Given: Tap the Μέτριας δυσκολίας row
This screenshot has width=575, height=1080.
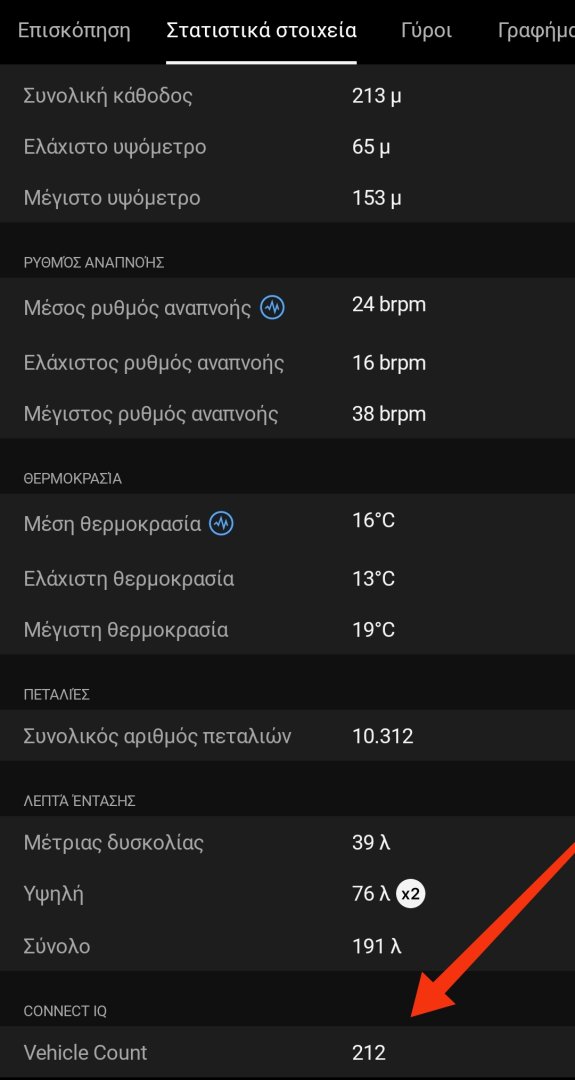Looking at the screenshot, I should click(287, 842).
